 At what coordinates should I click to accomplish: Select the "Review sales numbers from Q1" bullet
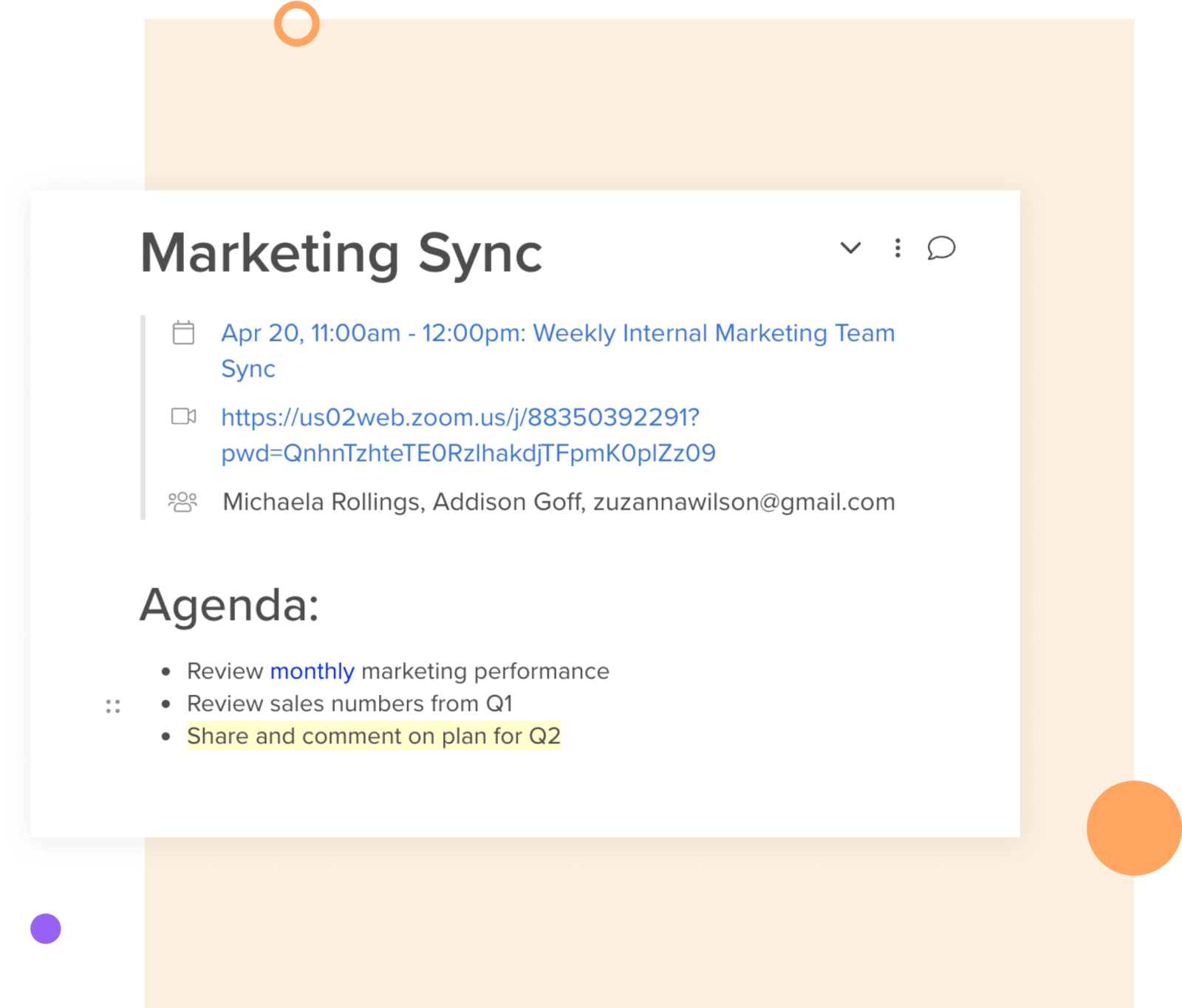(349, 703)
